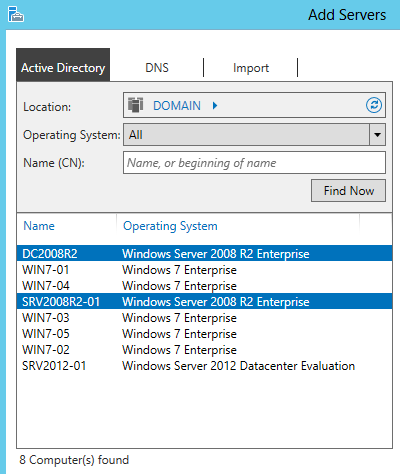Screen dimensions: 400x474
Task: Sort by the Name column header
Action: point(39,226)
